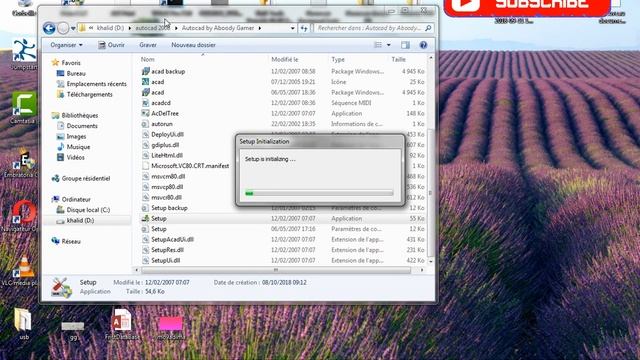Select the SetupRes.dll file name
The width and height of the screenshot is (640, 360).
point(167,250)
